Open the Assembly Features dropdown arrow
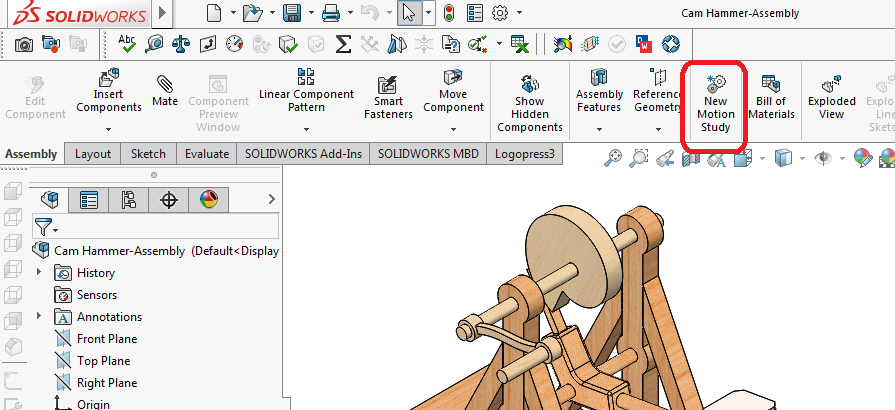895x410 pixels. pyautogui.click(x=599, y=130)
